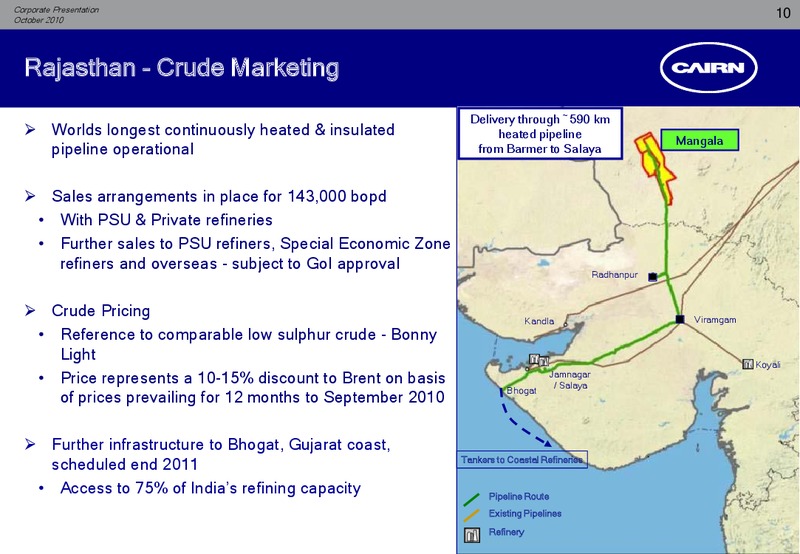
Task: Click slide title Rajasthan - Crude Marketing
Action: tap(182, 68)
